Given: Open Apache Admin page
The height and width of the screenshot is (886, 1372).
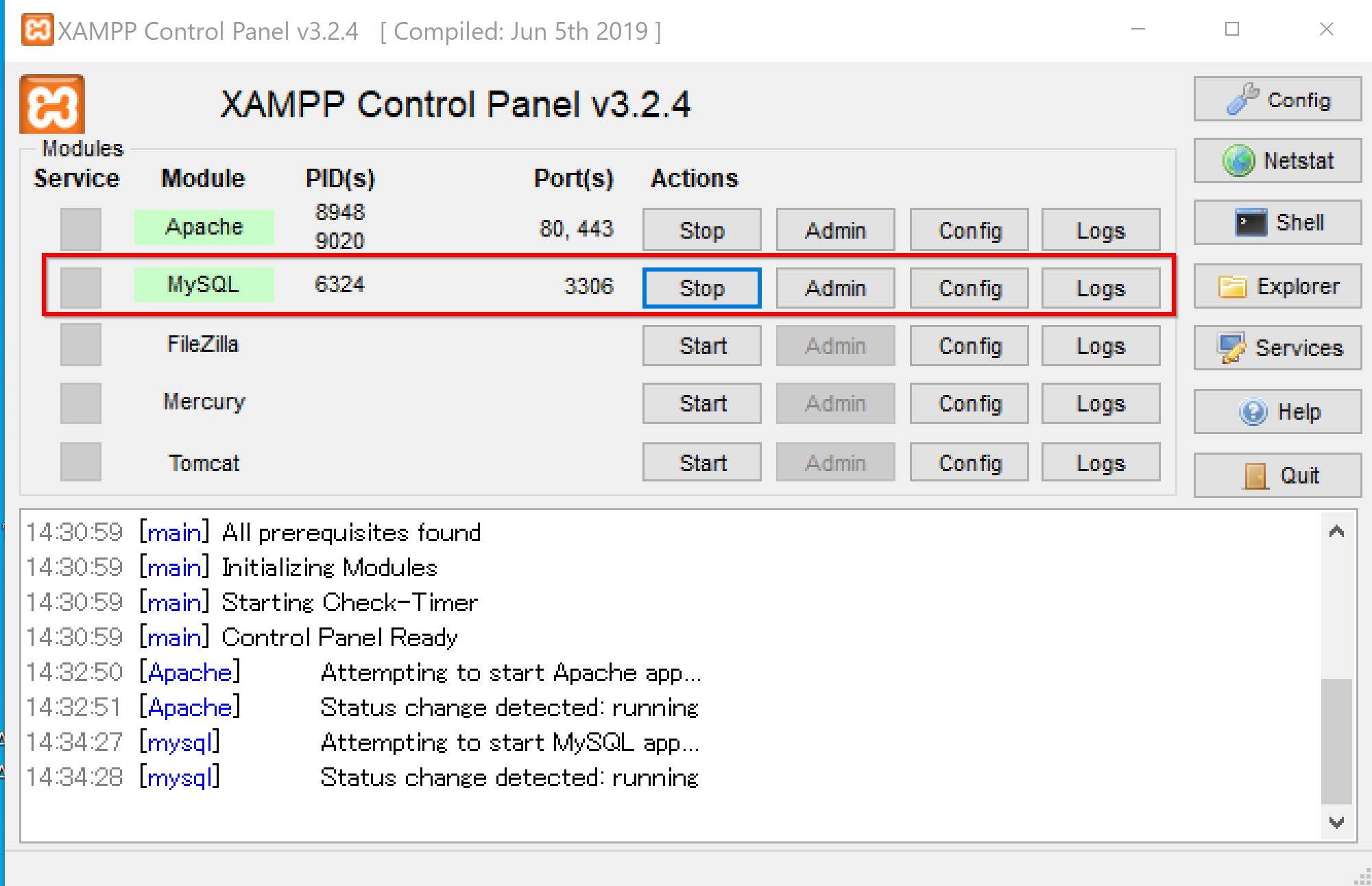Looking at the screenshot, I should [835, 230].
